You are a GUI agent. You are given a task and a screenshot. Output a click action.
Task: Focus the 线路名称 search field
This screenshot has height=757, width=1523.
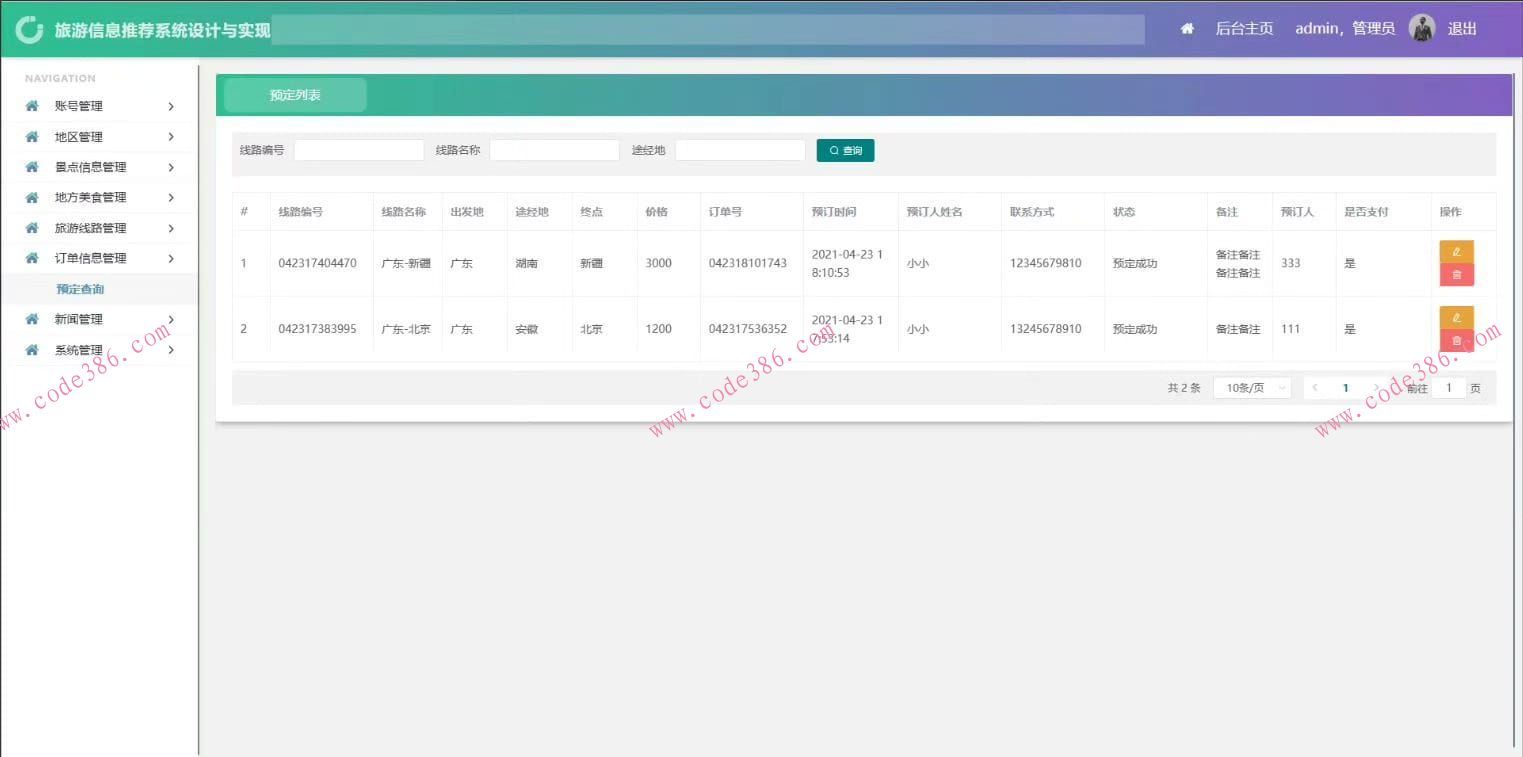pos(554,150)
